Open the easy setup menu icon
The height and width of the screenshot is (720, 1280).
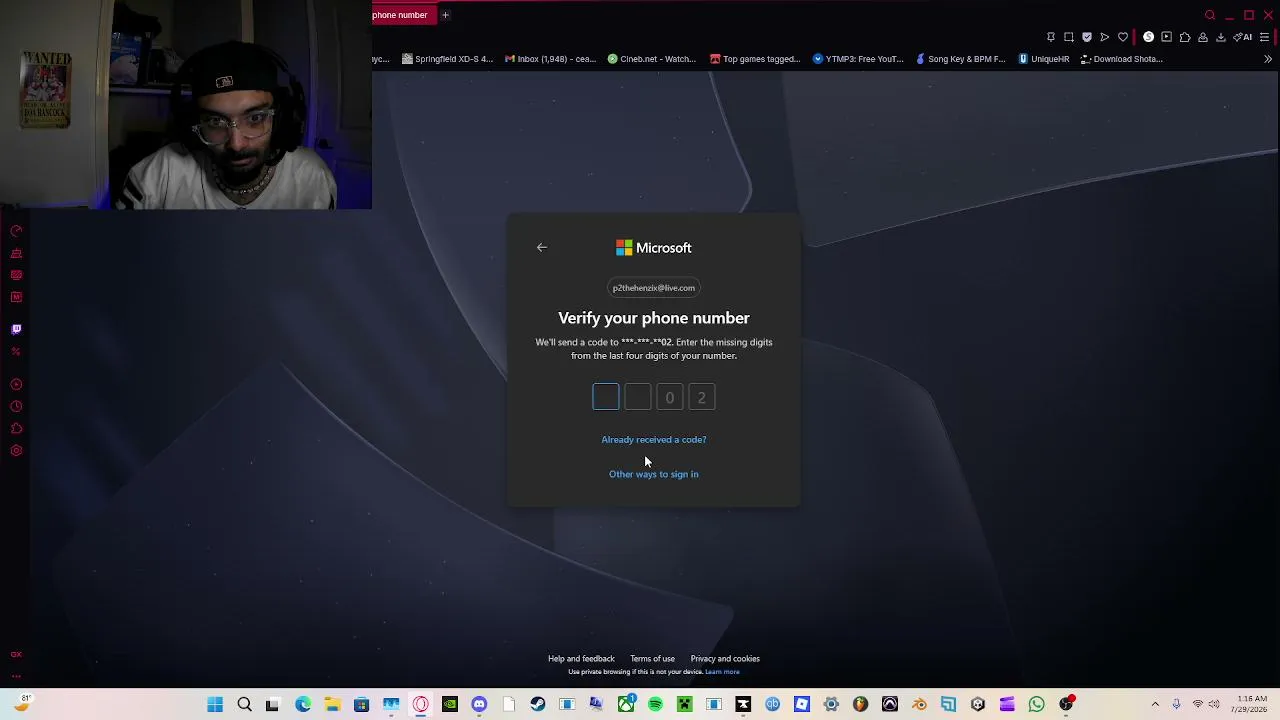pyautogui.click(x=1265, y=37)
